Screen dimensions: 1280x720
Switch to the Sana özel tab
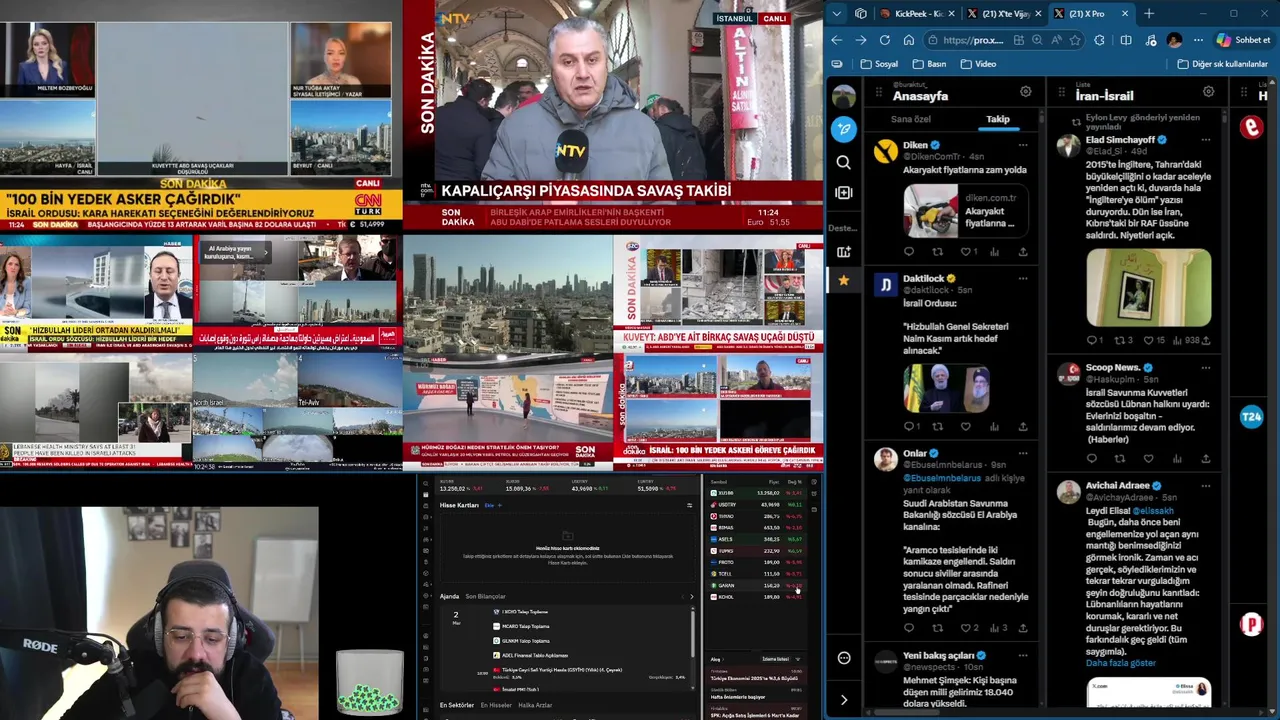coord(910,119)
